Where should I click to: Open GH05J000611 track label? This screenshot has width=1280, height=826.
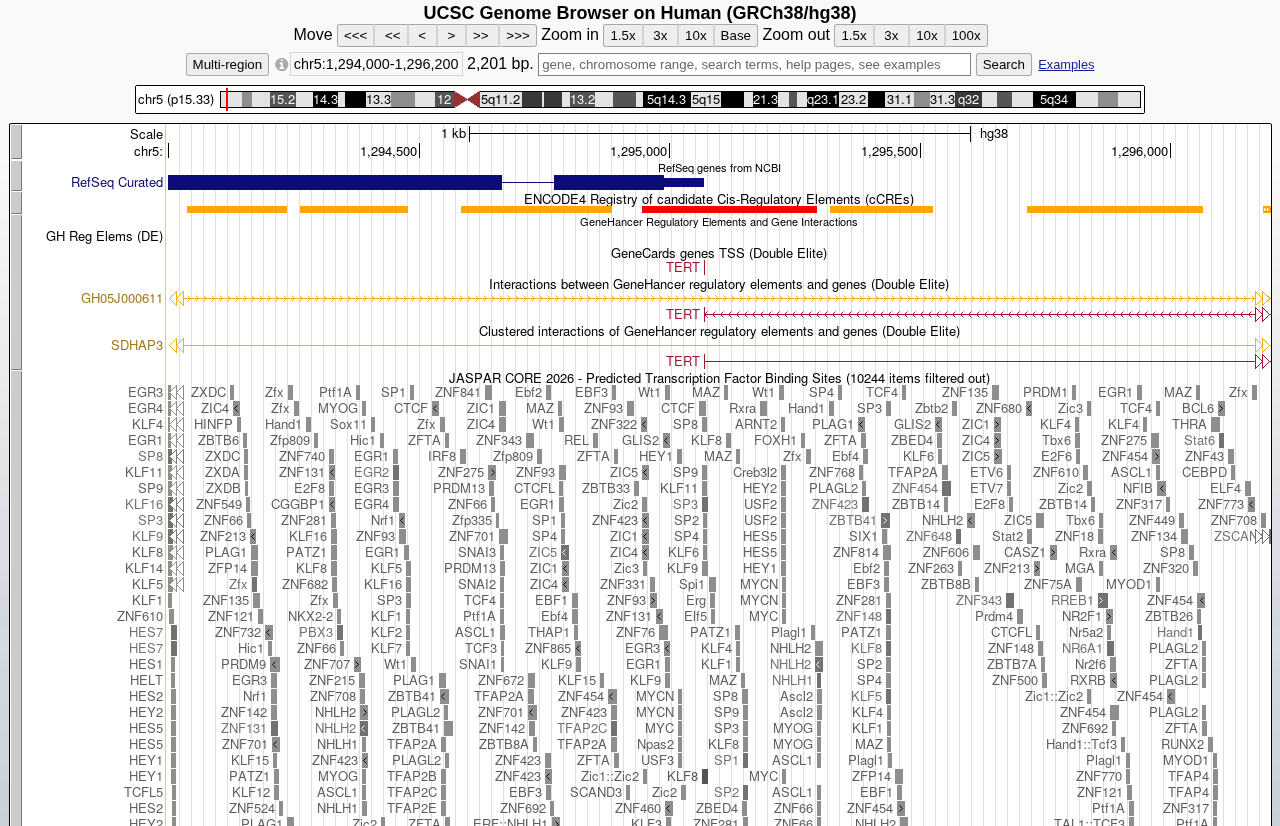pos(122,298)
